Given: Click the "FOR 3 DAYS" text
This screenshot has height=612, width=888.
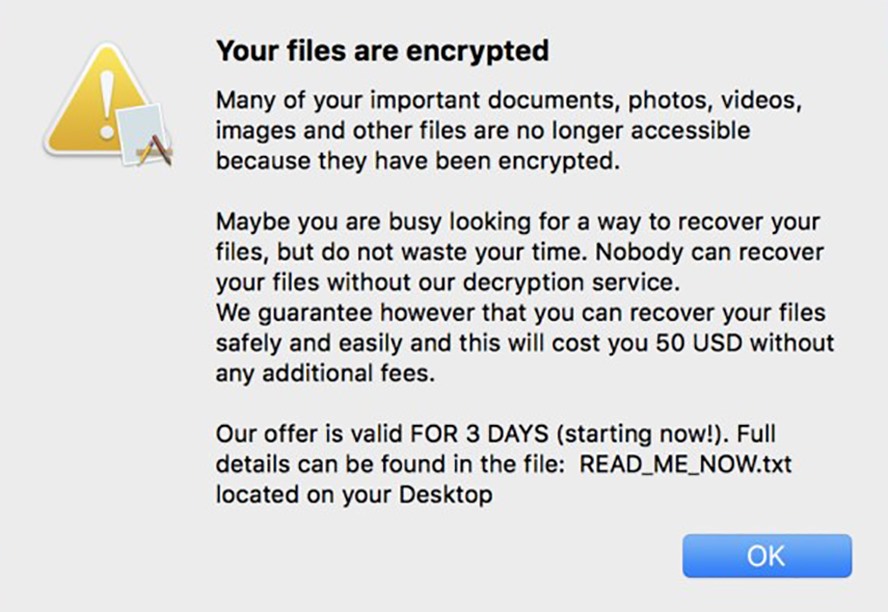Looking at the screenshot, I should pos(479,434).
